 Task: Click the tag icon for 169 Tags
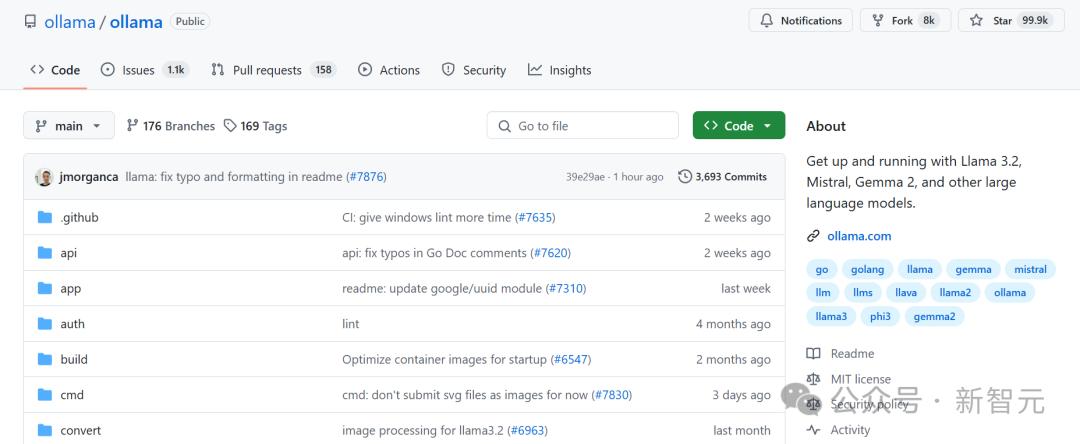pos(230,126)
